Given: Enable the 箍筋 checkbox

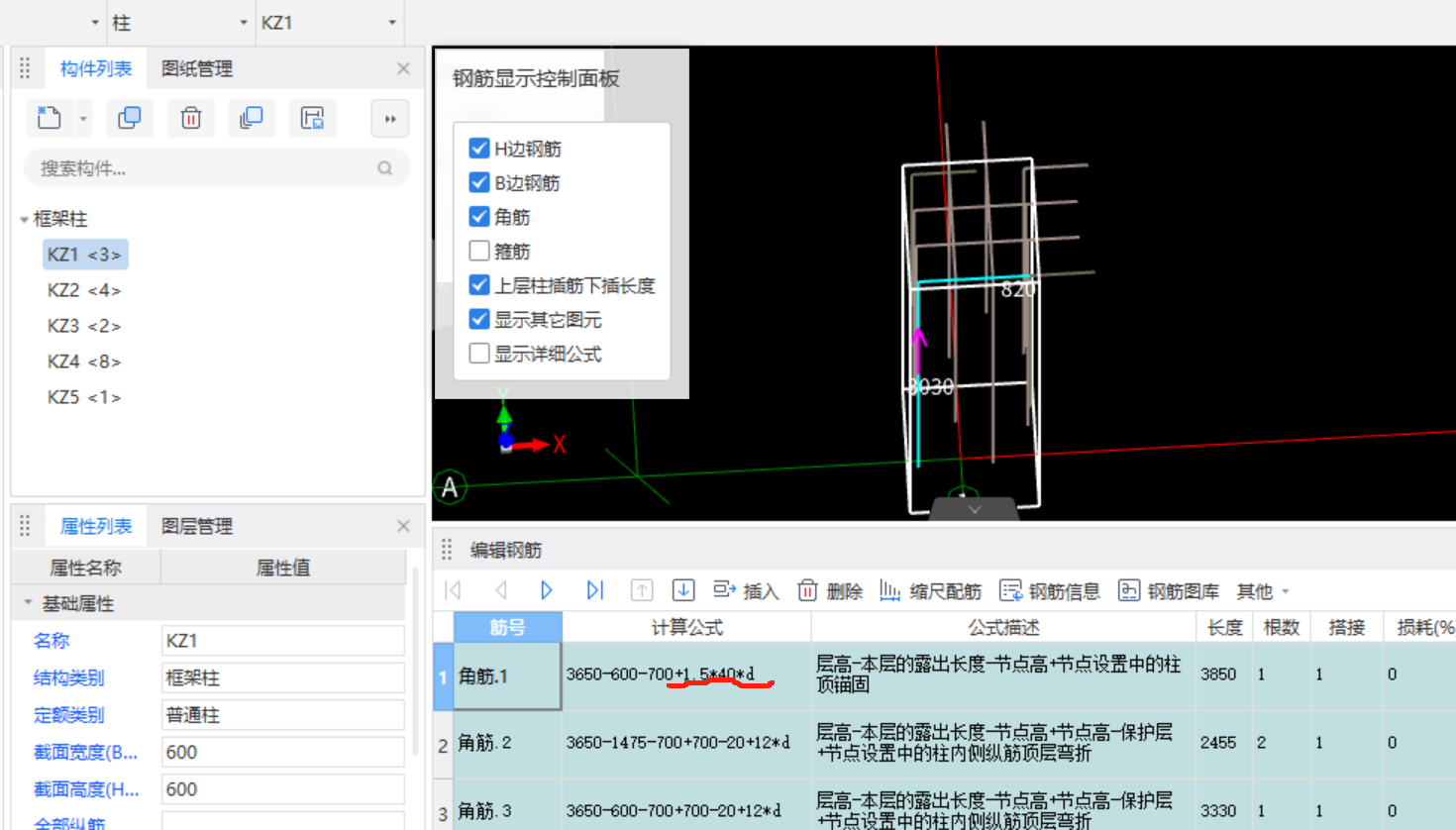Looking at the screenshot, I should 479,251.
